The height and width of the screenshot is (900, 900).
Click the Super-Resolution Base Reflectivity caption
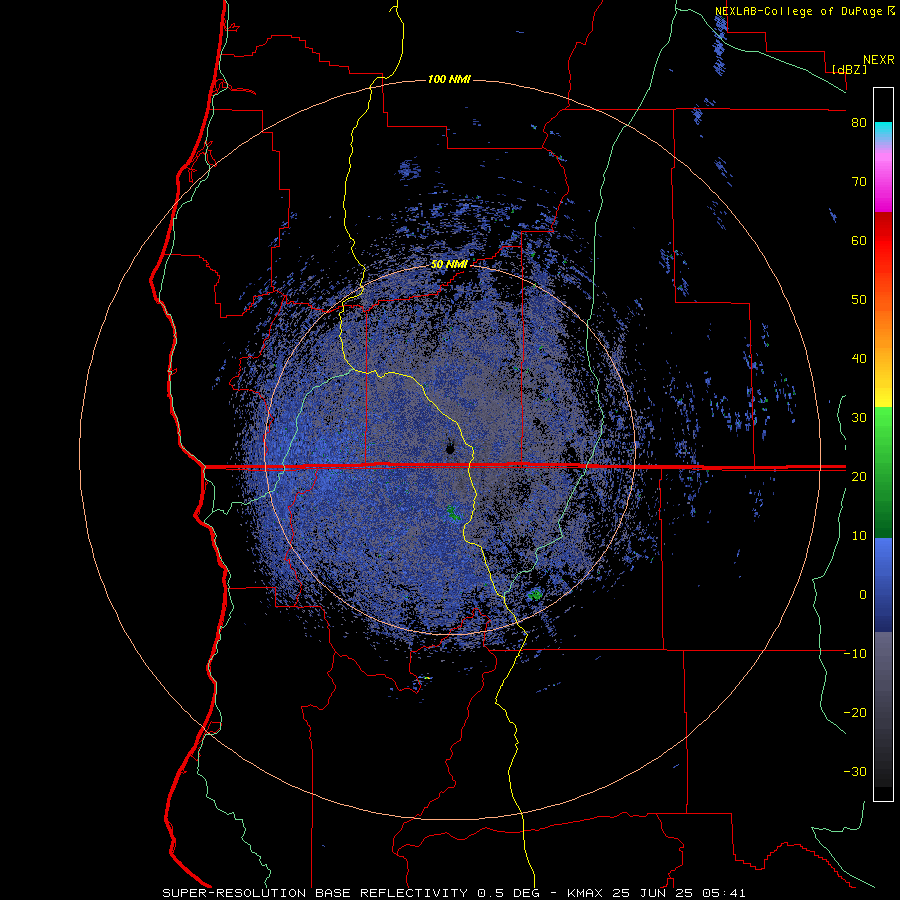[454, 893]
